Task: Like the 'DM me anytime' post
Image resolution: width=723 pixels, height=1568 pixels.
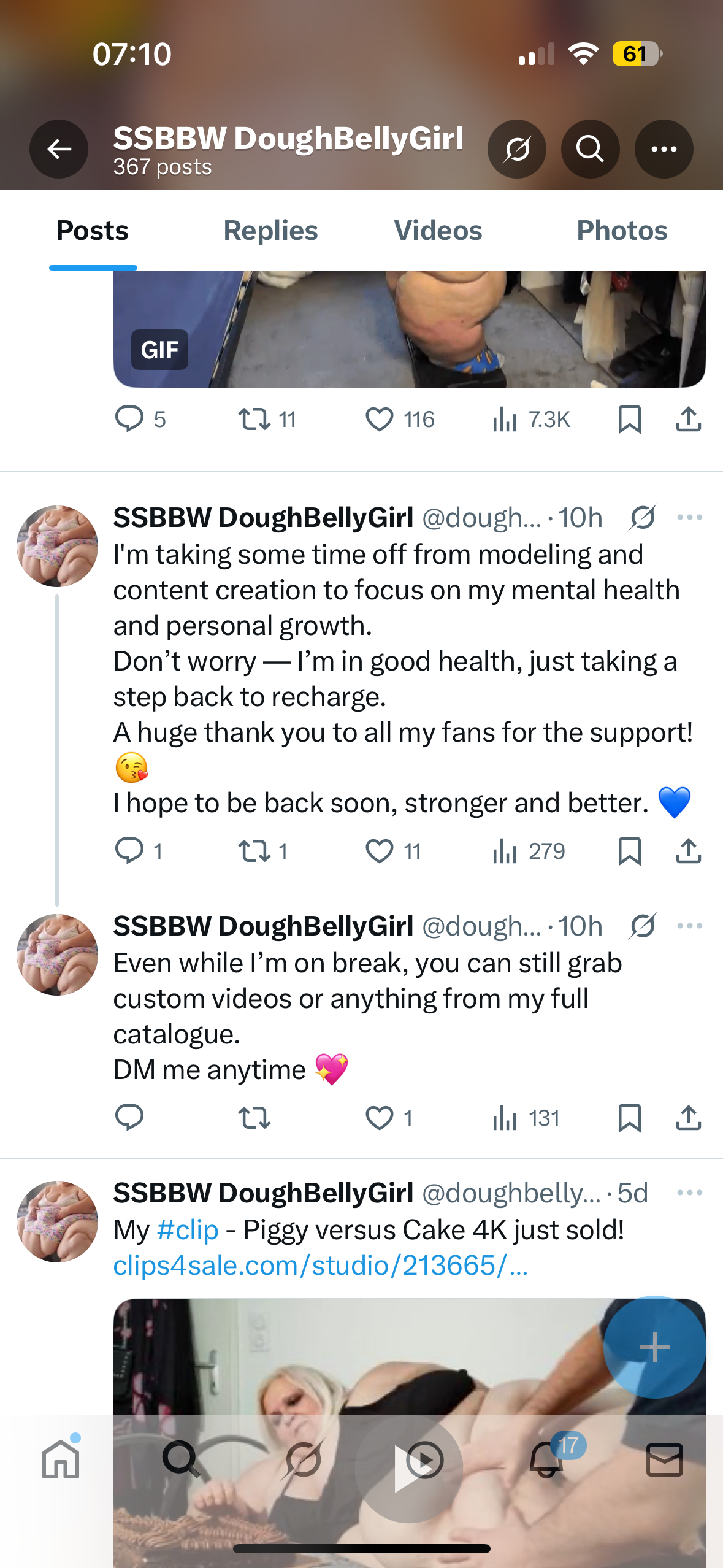Action: coord(378,1118)
